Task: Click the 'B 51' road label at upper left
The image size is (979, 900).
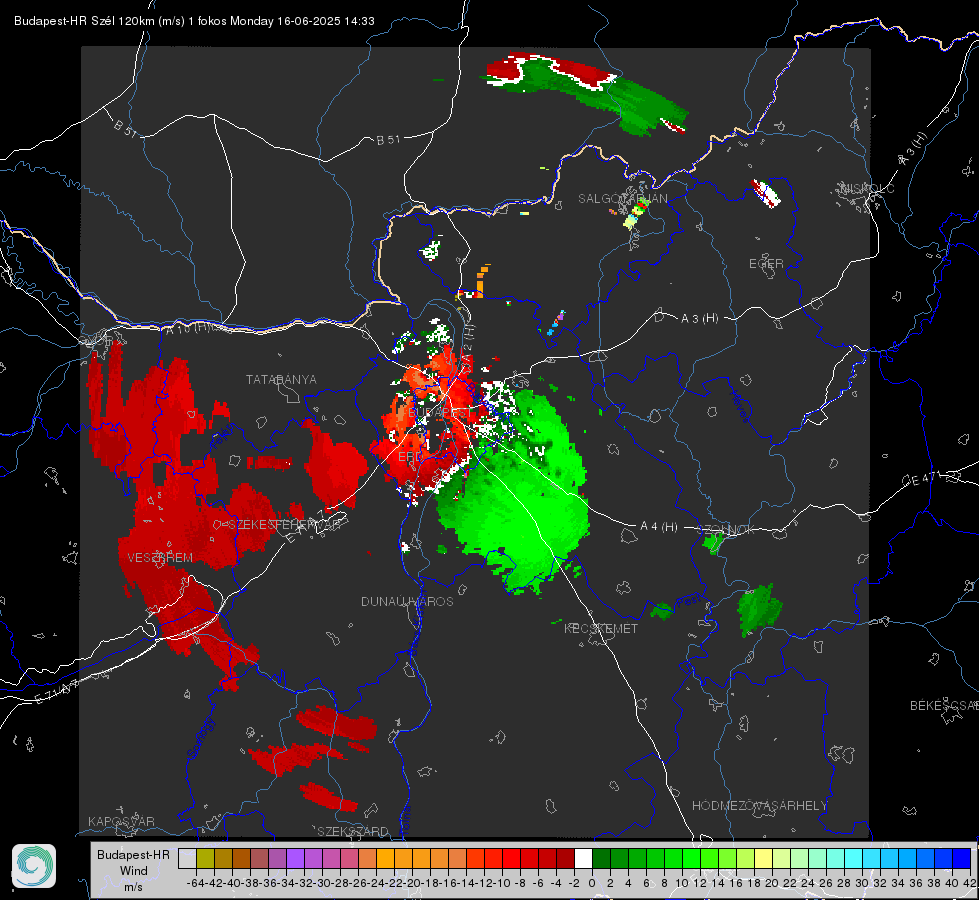Action: tap(125, 127)
